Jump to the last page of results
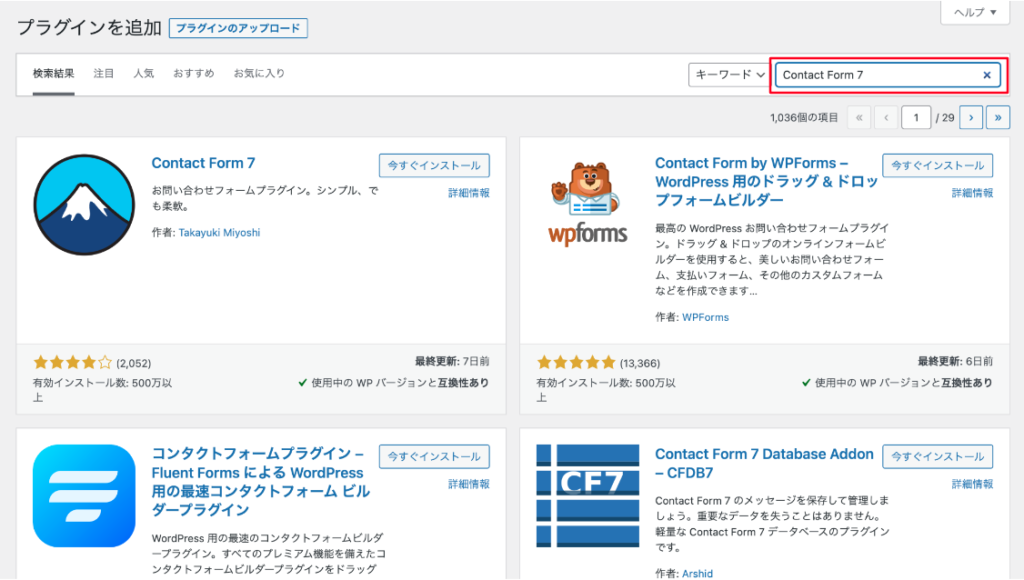The width and height of the screenshot is (1024, 580). [997, 118]
